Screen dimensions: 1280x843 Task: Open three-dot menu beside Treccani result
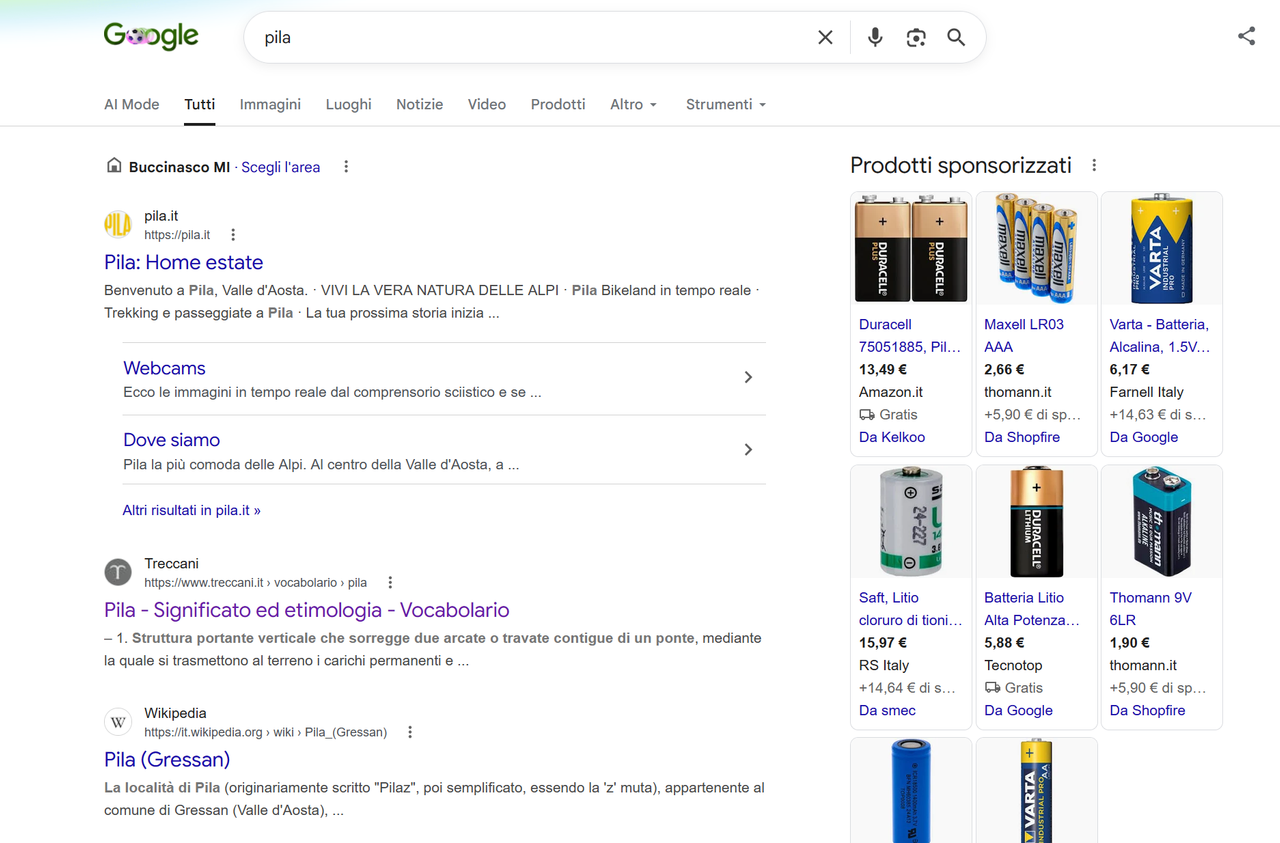(390, 582)
